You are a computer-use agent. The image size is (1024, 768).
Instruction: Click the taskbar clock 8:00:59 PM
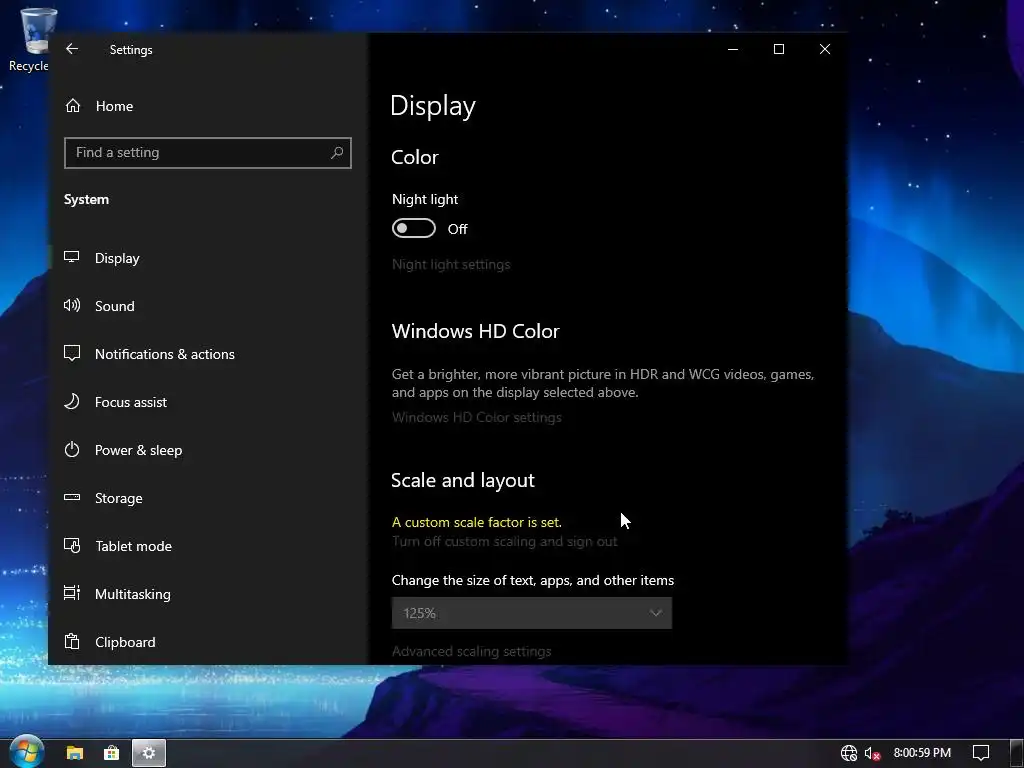[922, 753]
